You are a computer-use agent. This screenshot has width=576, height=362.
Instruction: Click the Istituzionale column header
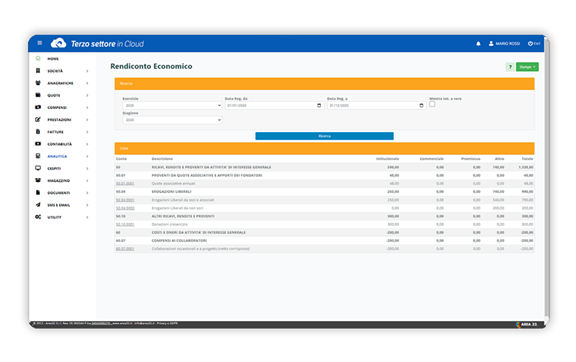[387, 159]
